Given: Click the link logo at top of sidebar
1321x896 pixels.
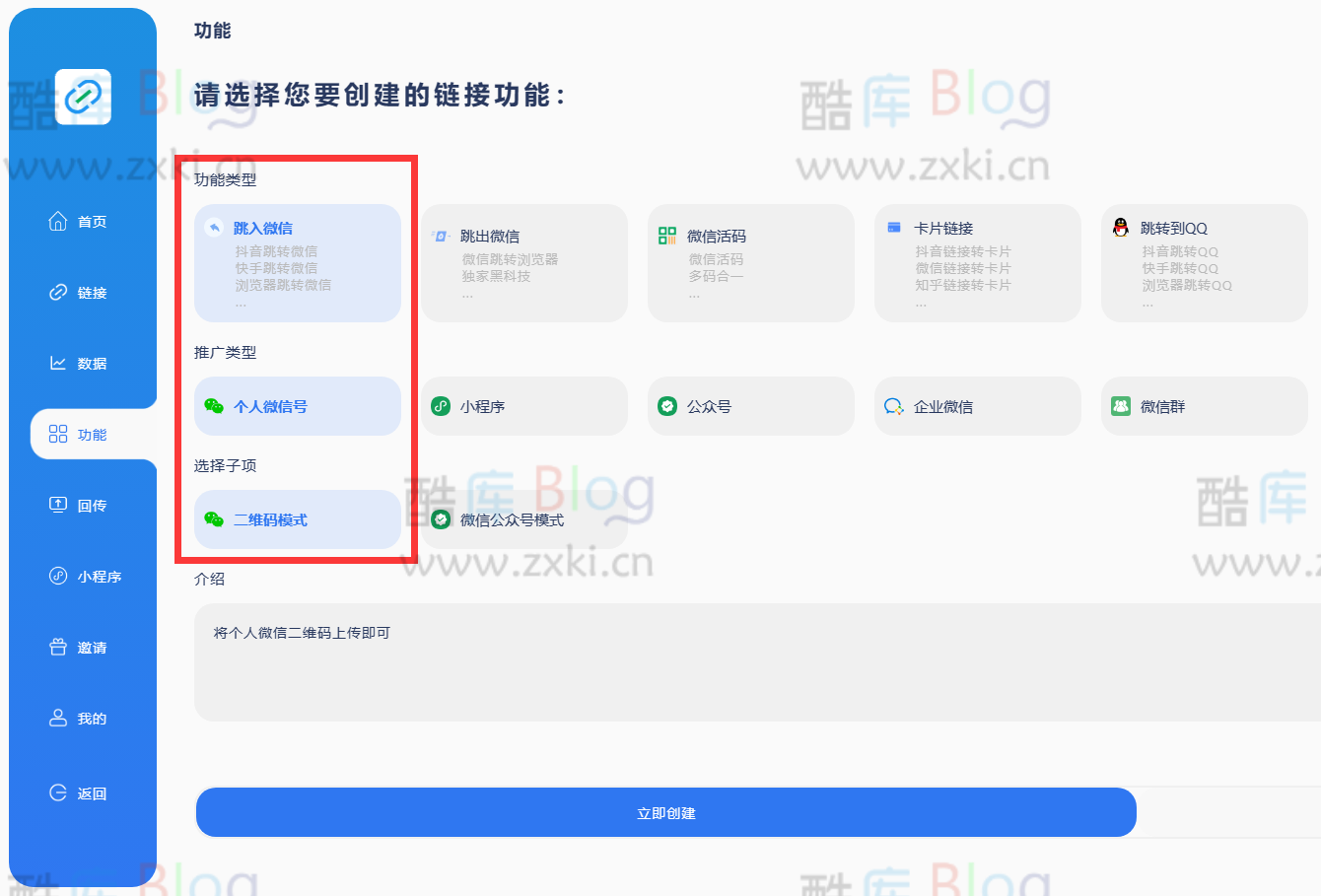Looking at the screenshot, I should [82, 96].
